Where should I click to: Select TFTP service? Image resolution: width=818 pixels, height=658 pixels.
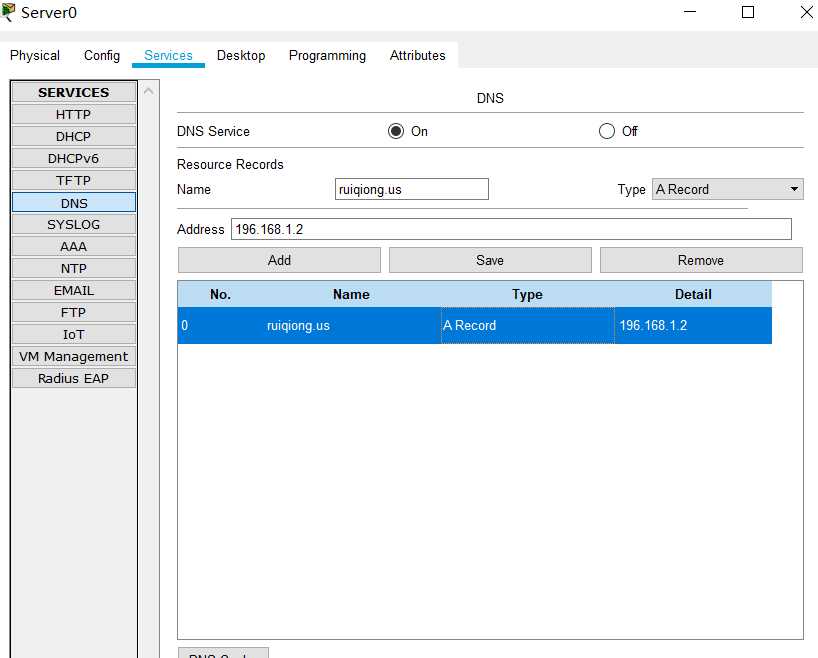click(x=74, y=181)
